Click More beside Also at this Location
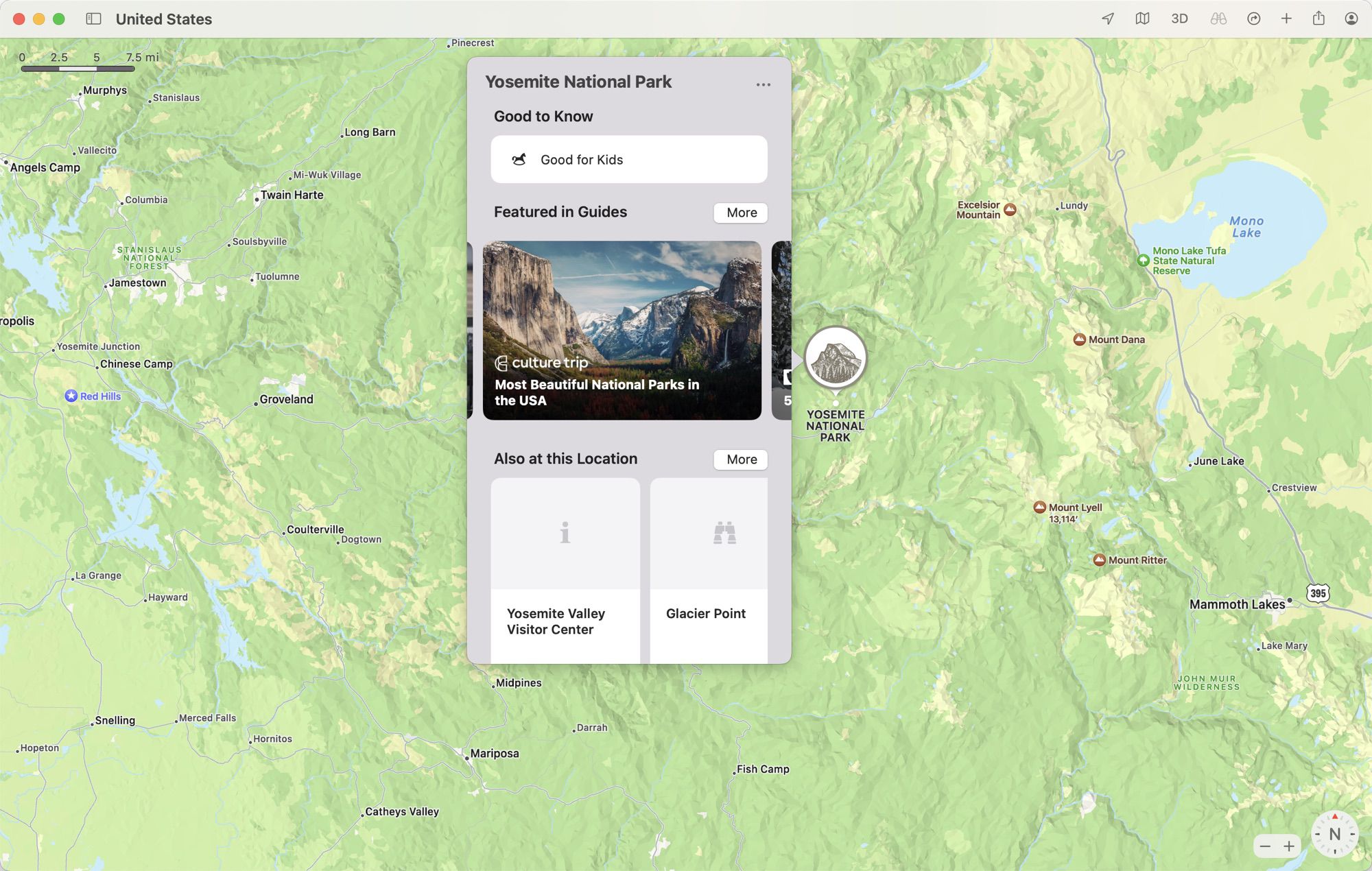 (x=740, y=460)
